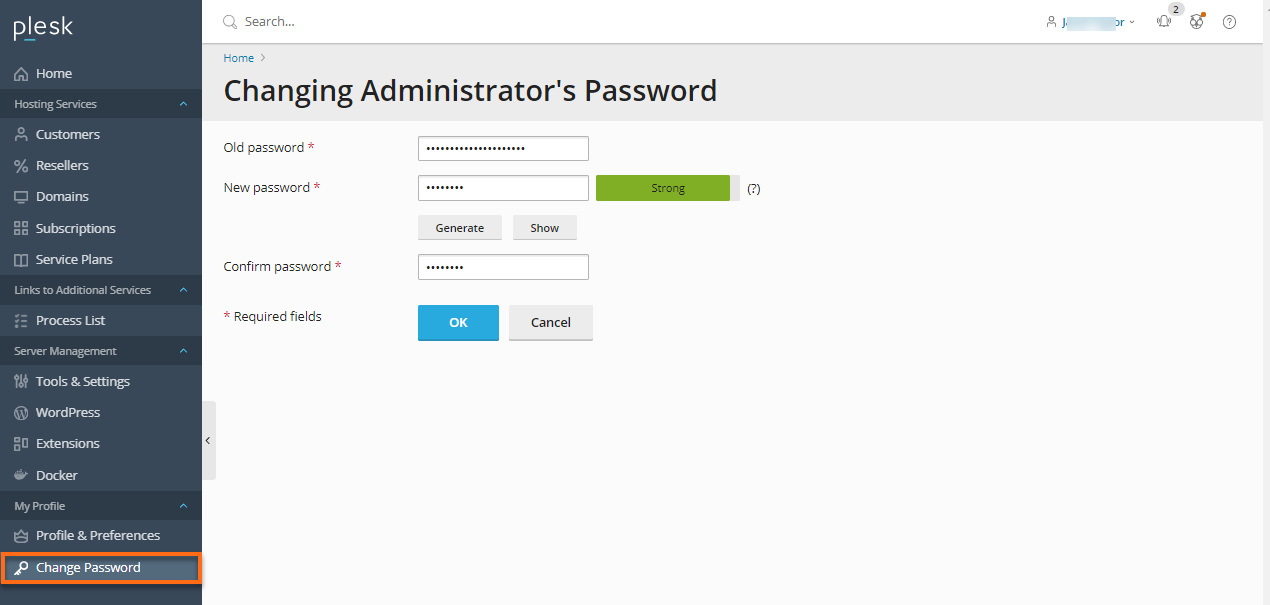Show the new password characters
1270x605 pixels.
pos(544,227)
